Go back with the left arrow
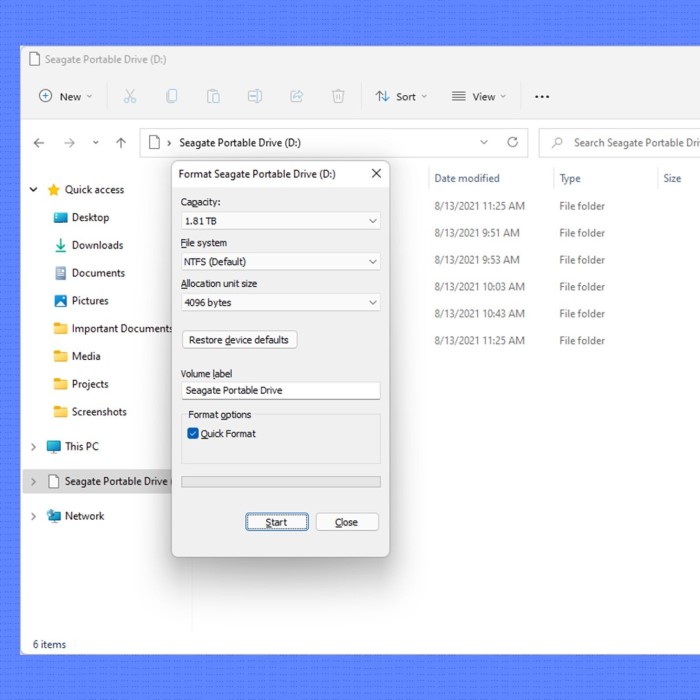The height and width of the screenshot is (700, 700). (39, 143)
